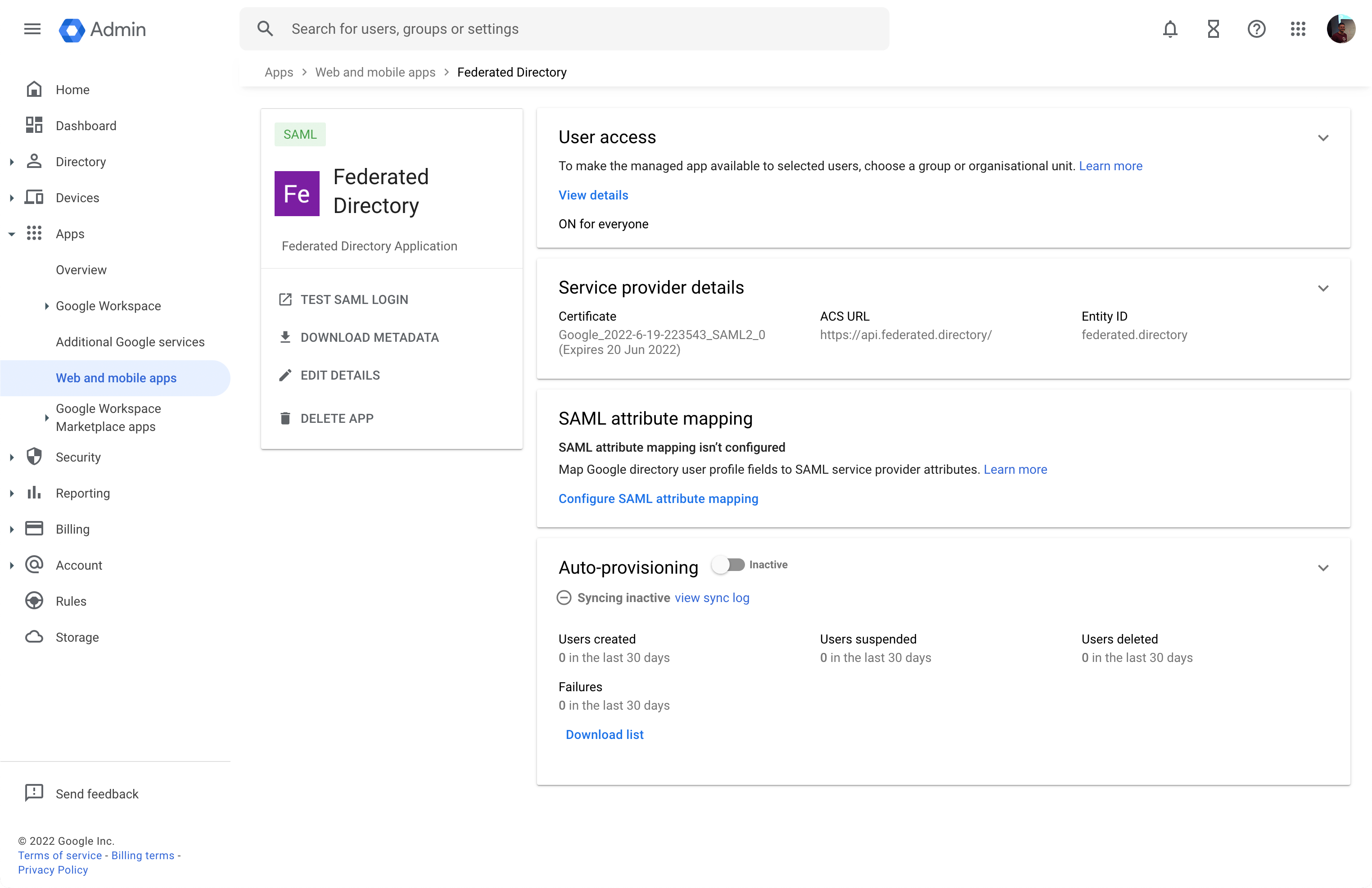Click the search magnifier icon
The image size is (1372, 888).
coord(266,28)
